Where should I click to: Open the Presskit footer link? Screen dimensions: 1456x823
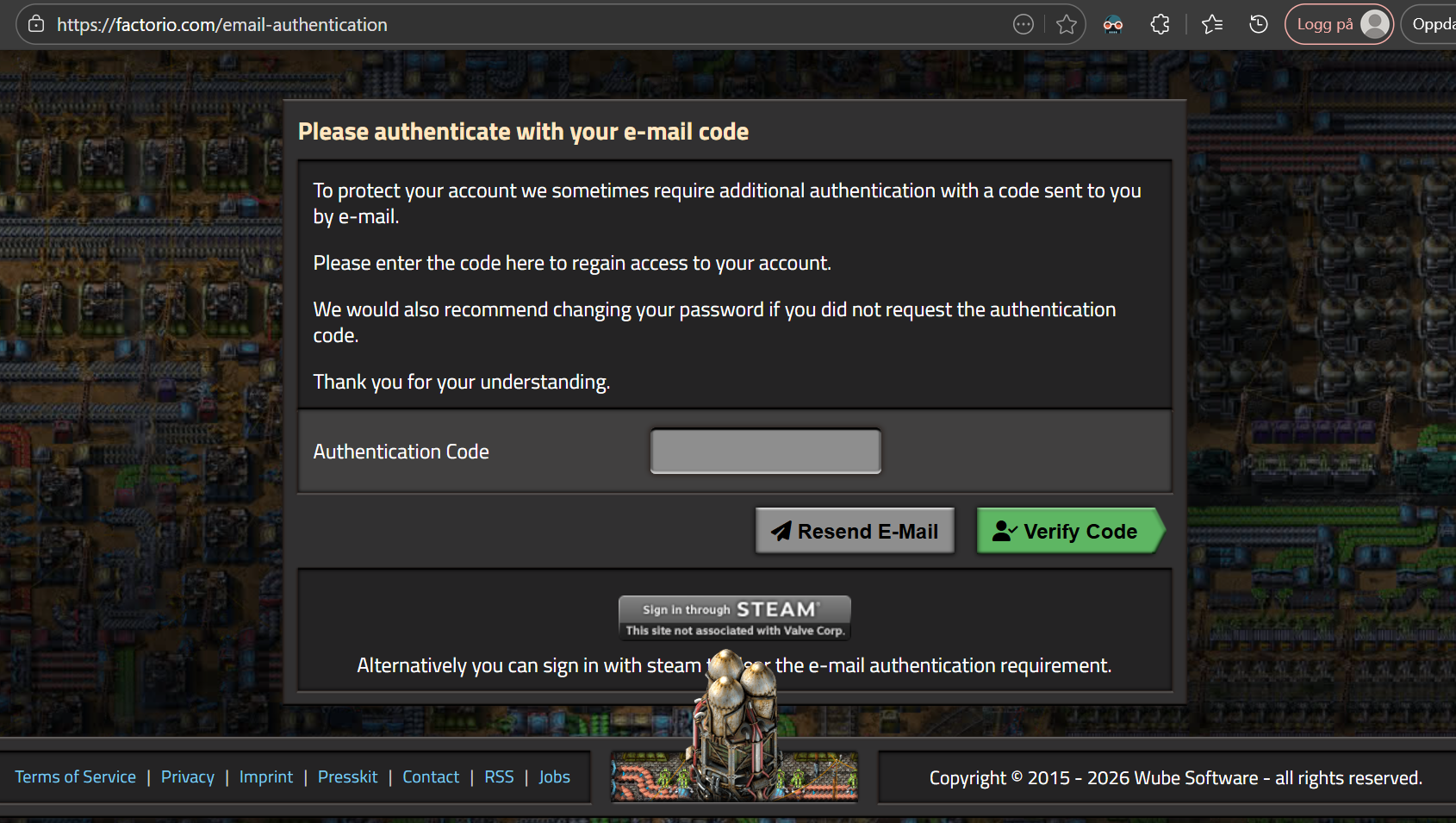pos(347,777)
